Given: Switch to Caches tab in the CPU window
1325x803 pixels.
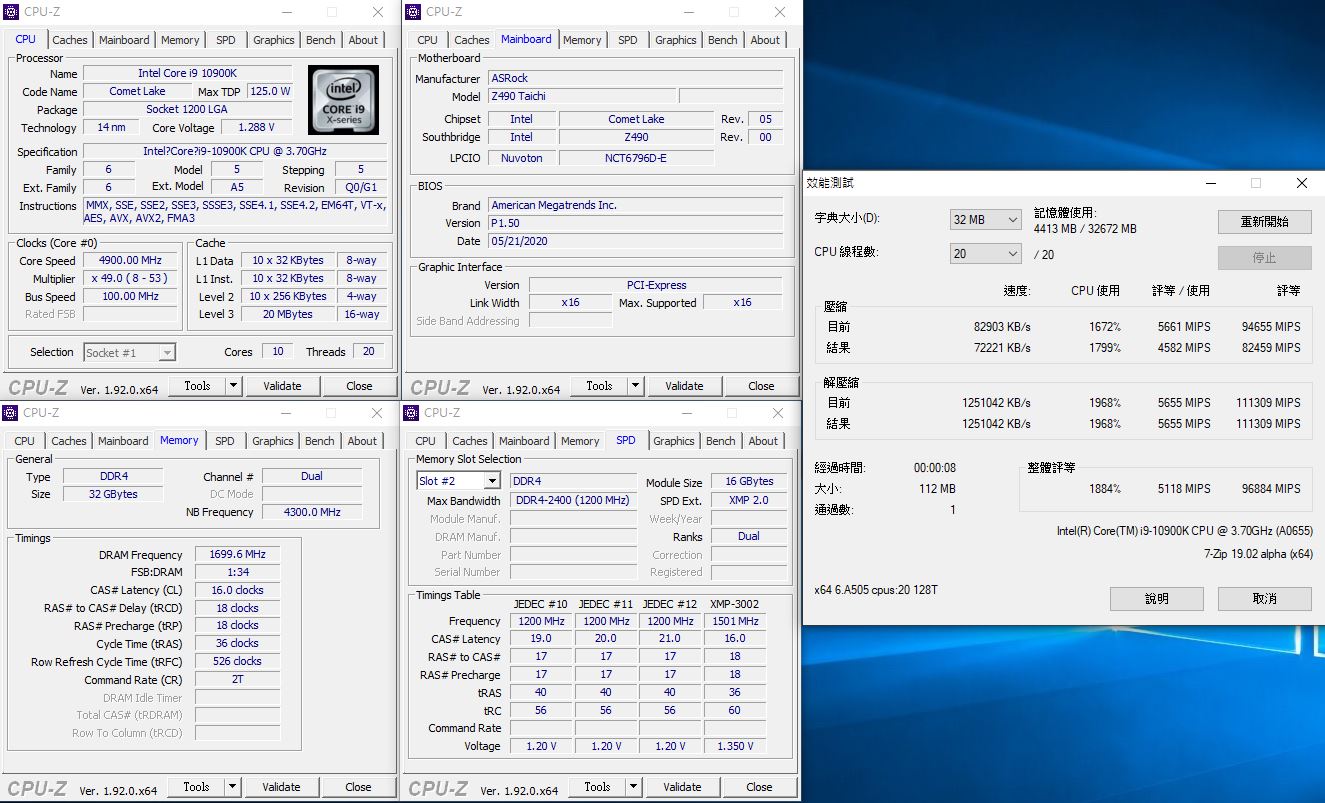Looking at the screenshot, I should [x=70, y=40].
